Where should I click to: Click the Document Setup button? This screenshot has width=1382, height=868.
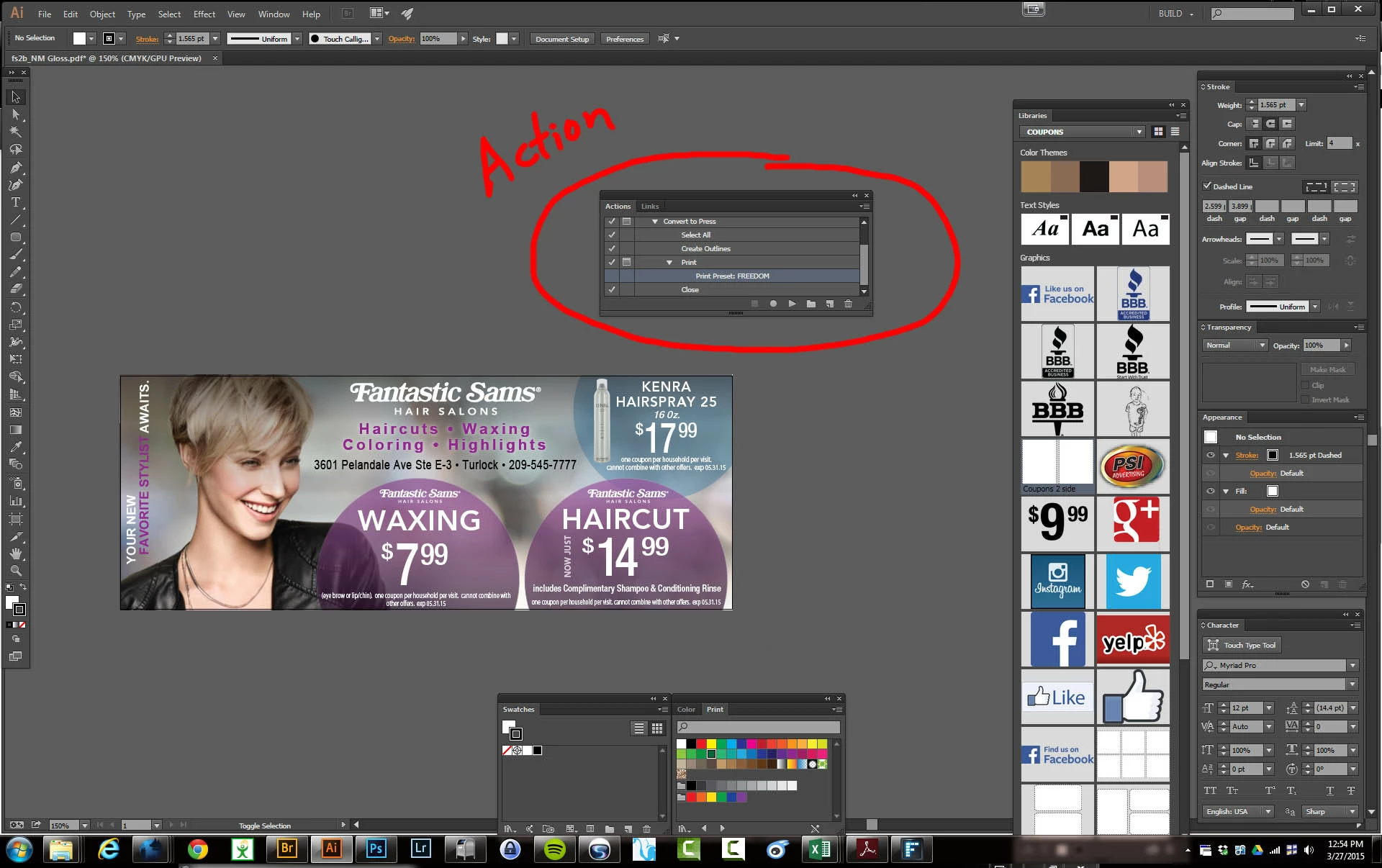[561, 39]
